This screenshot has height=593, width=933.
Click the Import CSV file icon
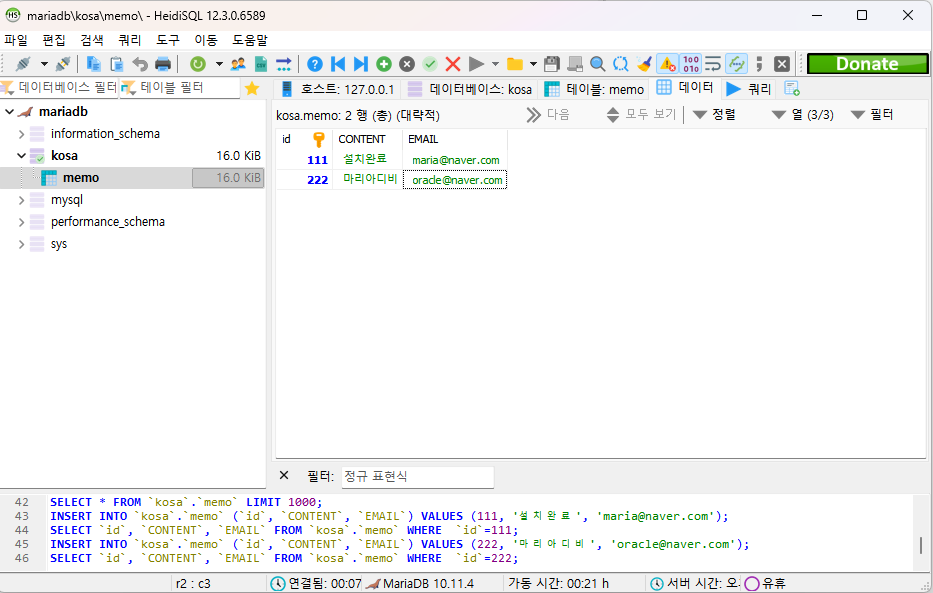[261, 64]
